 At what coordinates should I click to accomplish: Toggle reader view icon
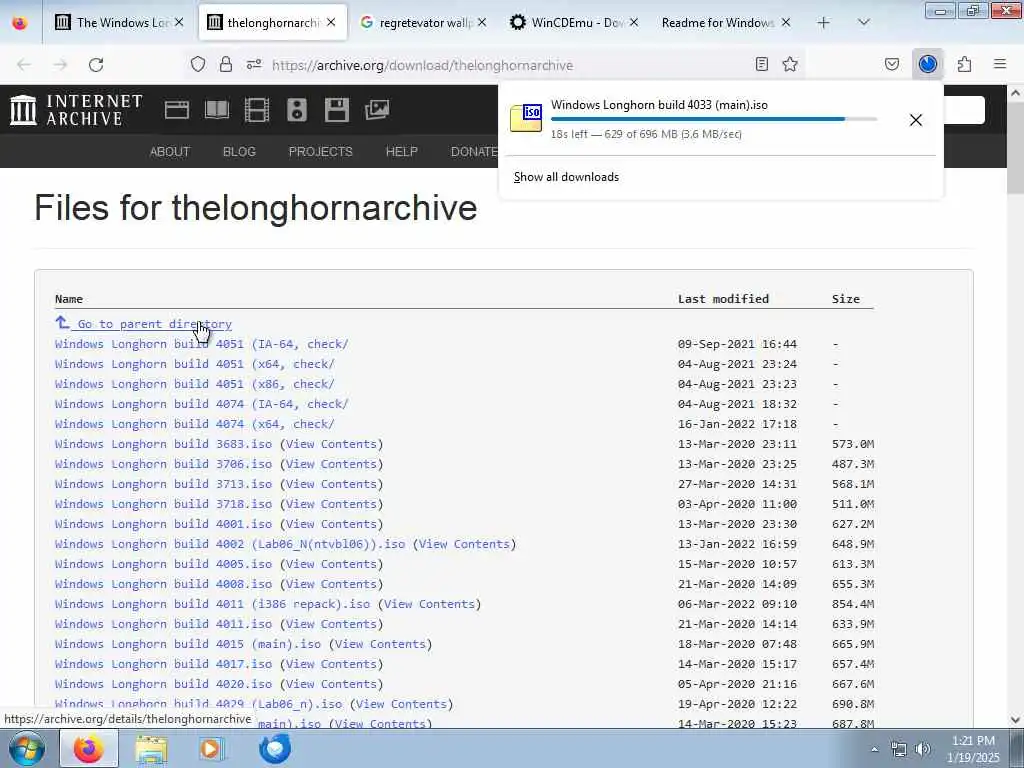[x=761, y=65]
